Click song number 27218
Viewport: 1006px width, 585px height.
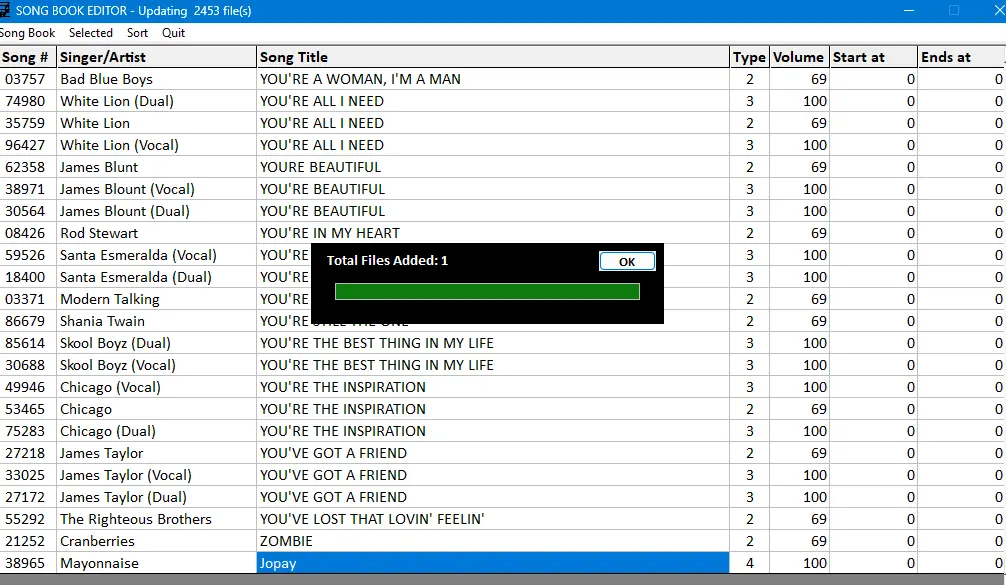[x=28, y=453]
